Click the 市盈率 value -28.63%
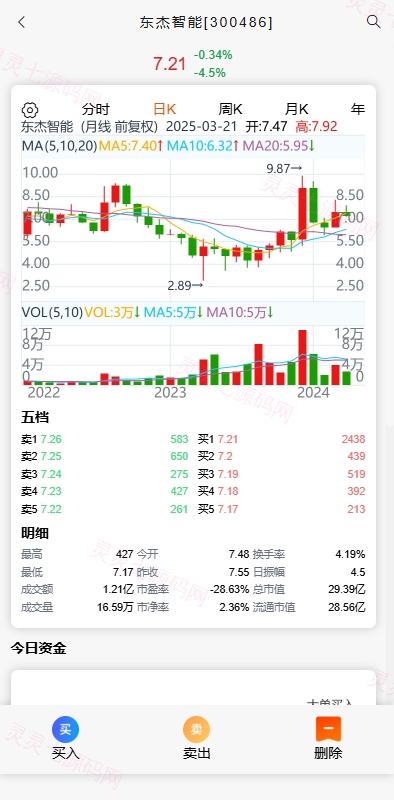The image size is (394, 800). [230, 590]
